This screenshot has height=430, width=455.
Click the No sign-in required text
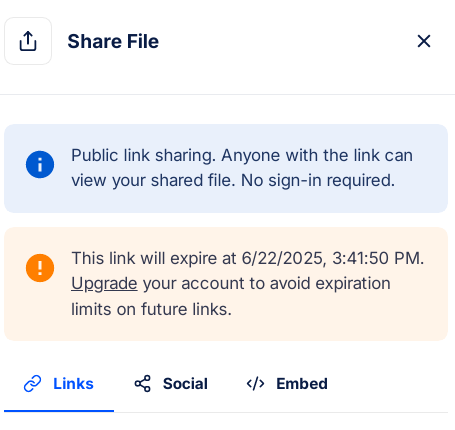(x=318, y=181)
